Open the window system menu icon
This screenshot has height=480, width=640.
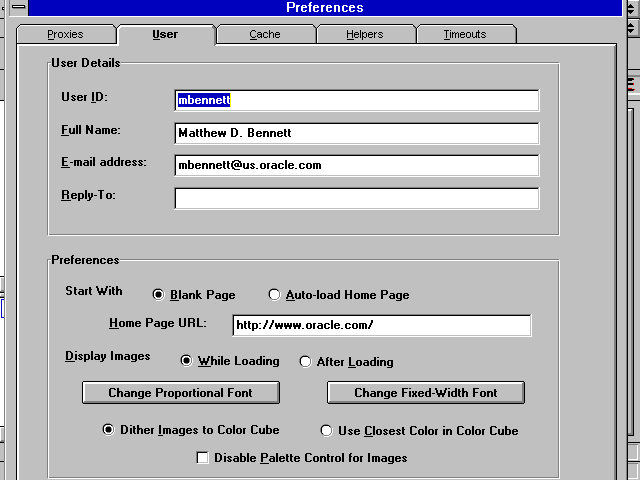coord(18,8)
